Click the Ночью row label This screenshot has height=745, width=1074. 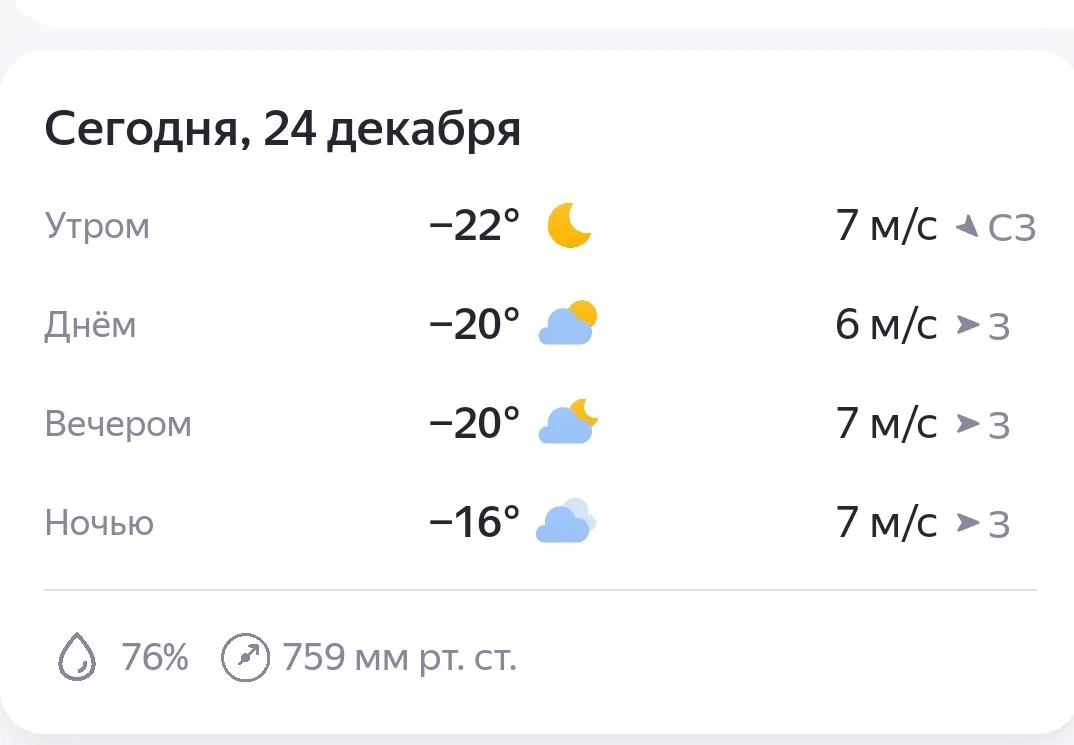click(99, 523)
